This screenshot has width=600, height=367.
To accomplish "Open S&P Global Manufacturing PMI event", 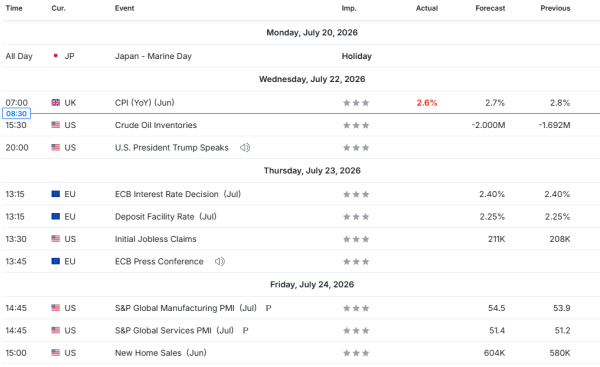I will 186,308.
